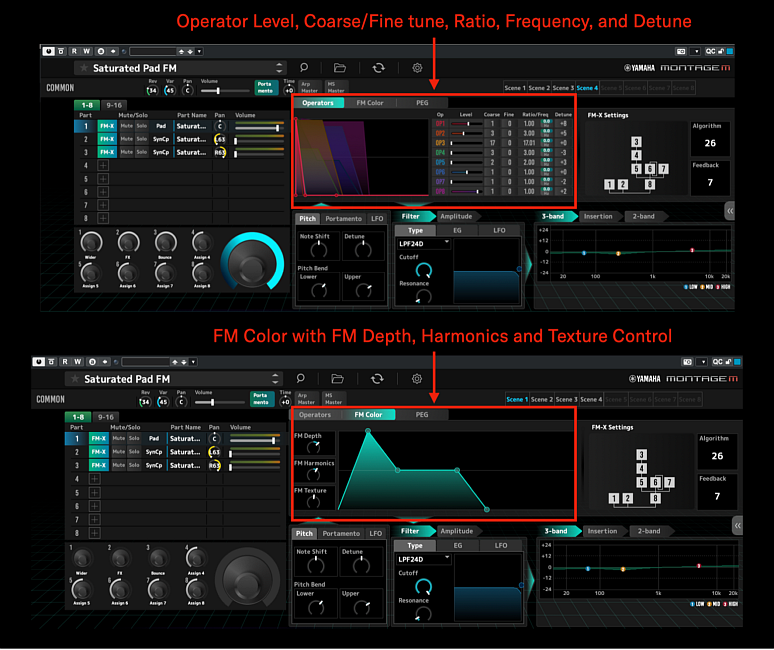Click OP3 Ratio/Freq value 17.01, Operators-view window

click(529, 143)
